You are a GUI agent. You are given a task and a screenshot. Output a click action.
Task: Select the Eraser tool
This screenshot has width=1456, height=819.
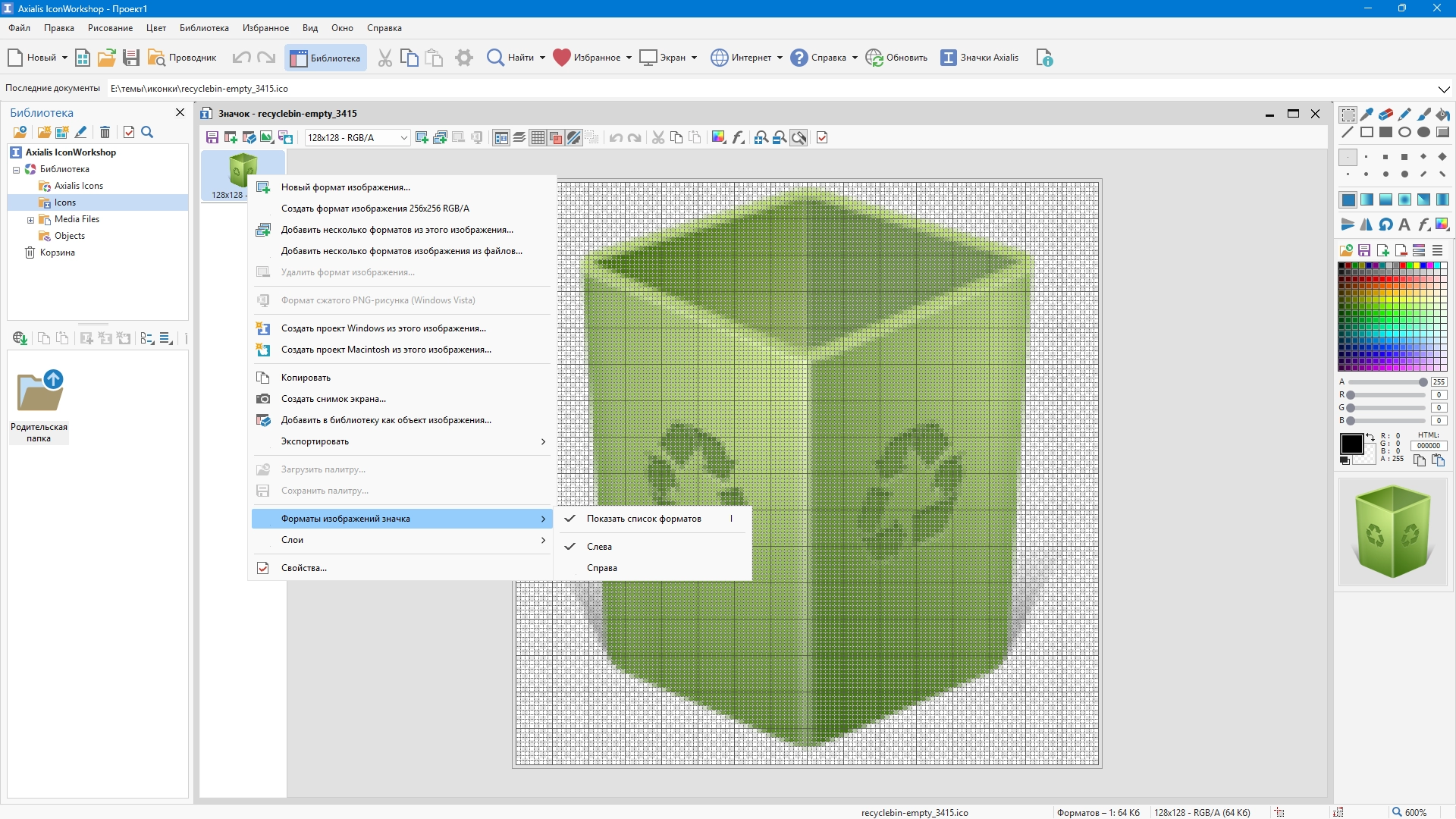(1385, 115)
